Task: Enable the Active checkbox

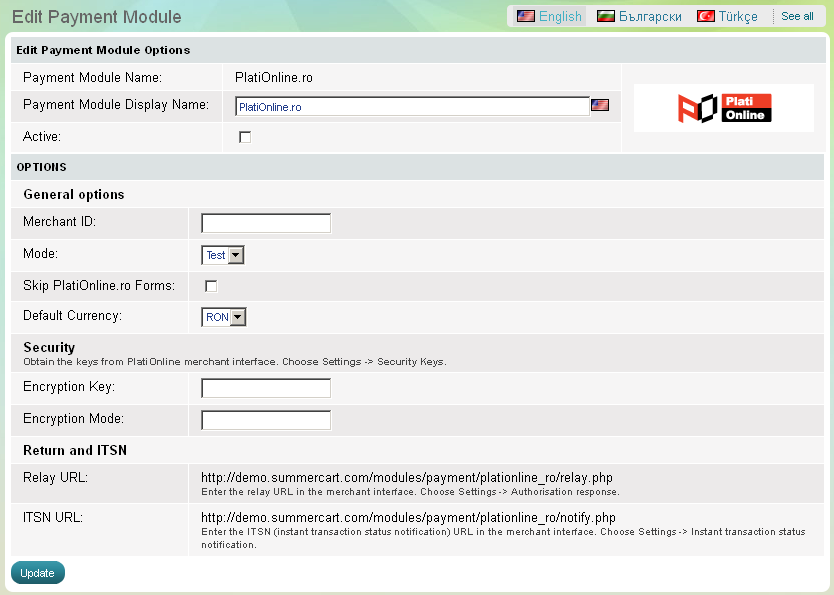Action: pos(245,137)
